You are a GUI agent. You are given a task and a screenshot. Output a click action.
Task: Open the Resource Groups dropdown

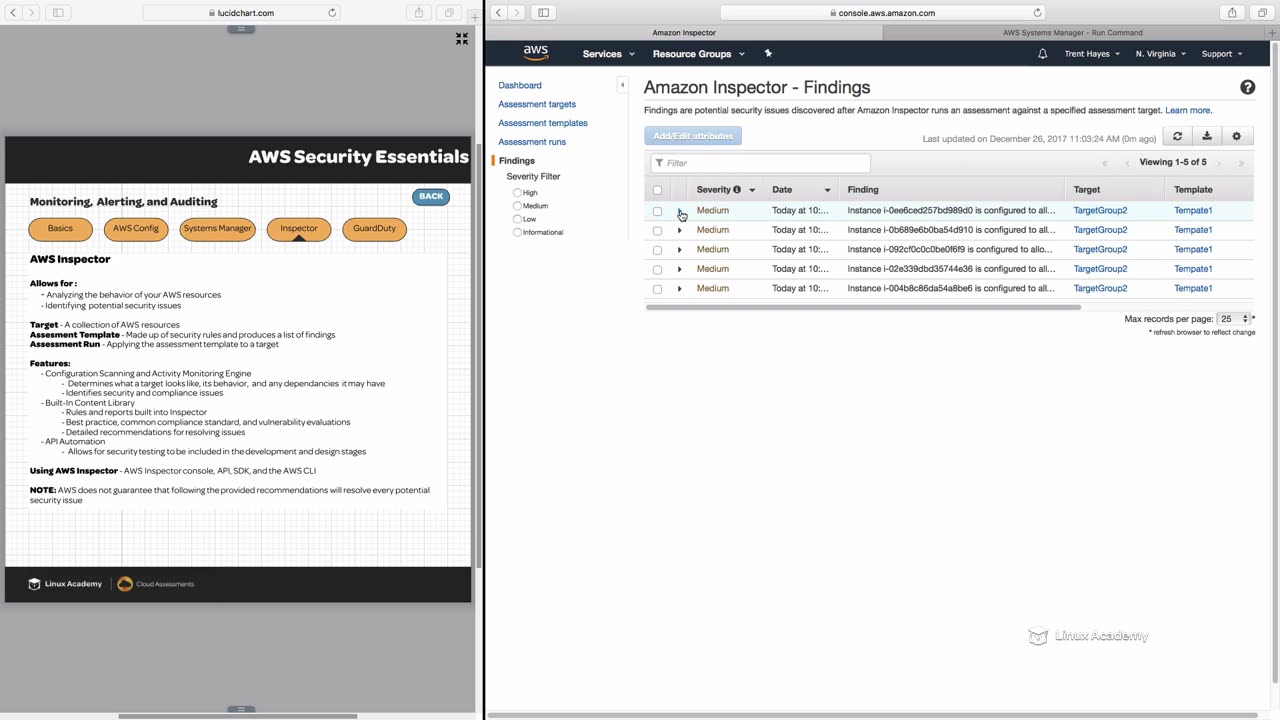[698, 54]
